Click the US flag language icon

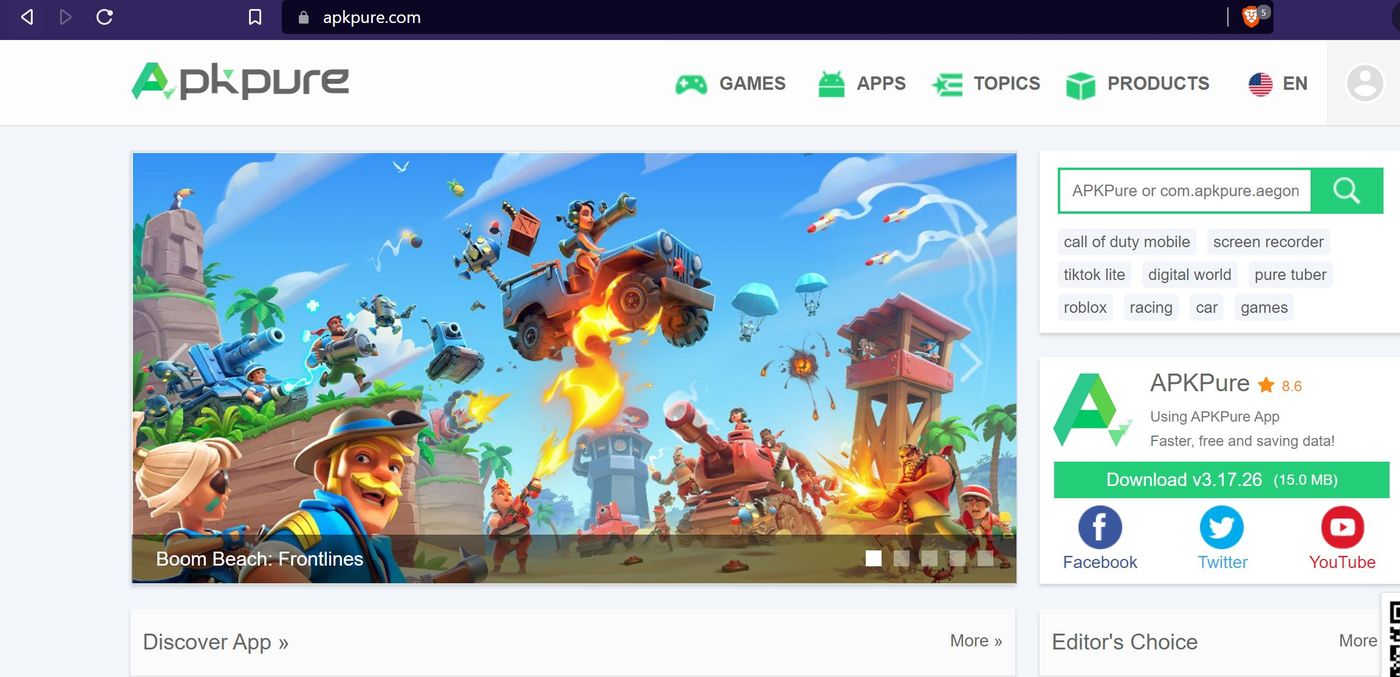[1260, 84]
